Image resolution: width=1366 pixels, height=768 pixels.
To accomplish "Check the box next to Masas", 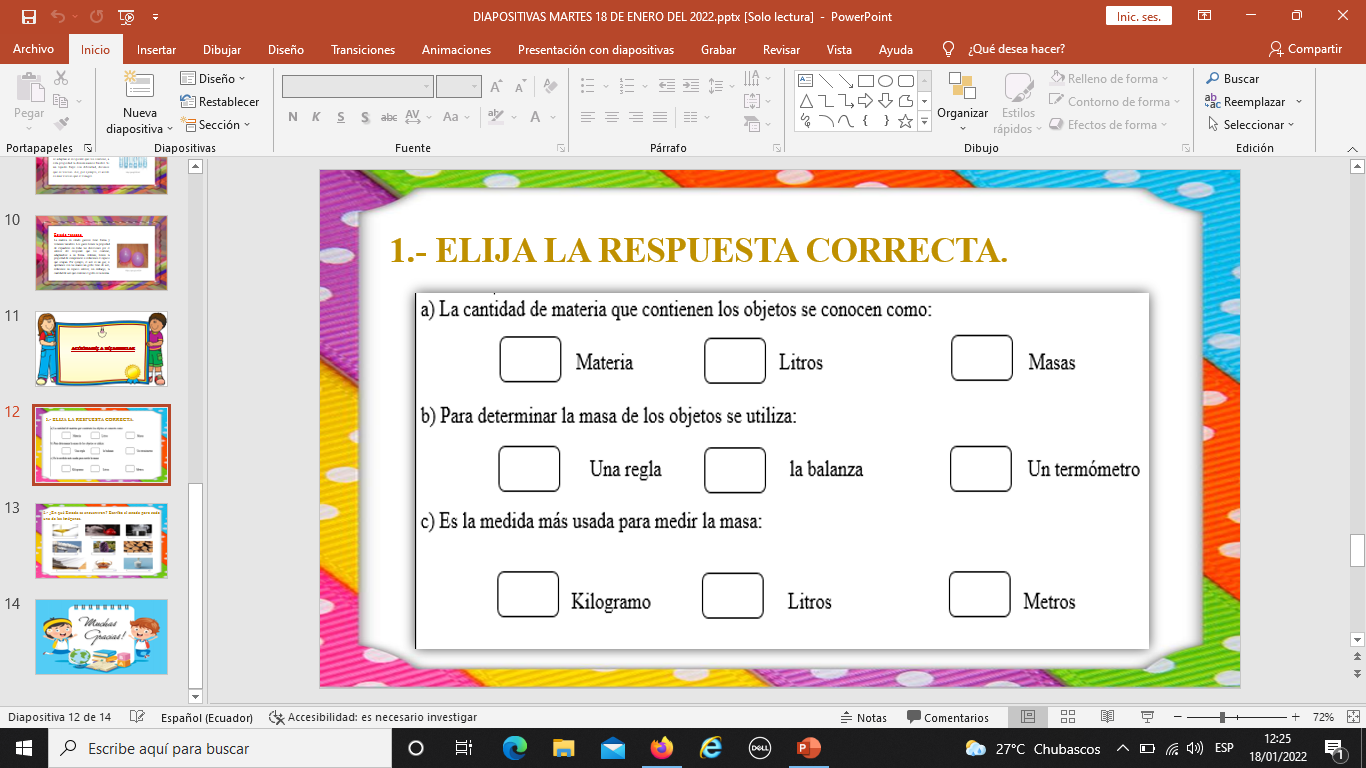I will coord(981,358).
